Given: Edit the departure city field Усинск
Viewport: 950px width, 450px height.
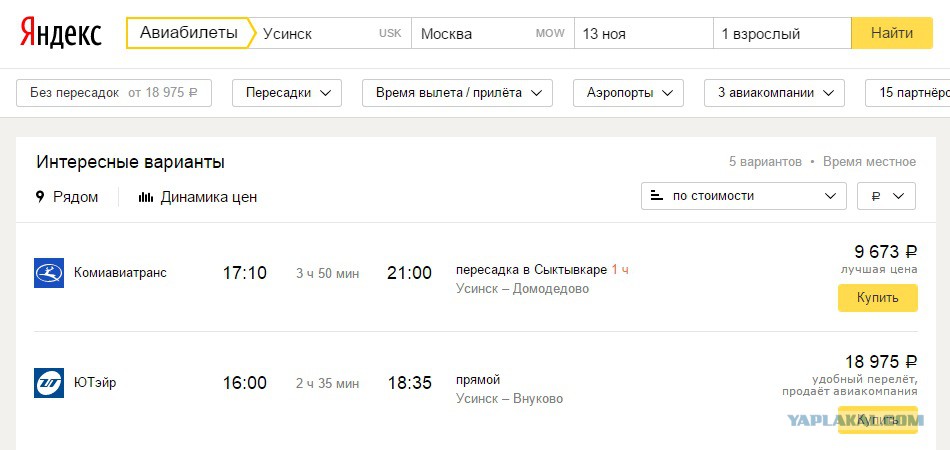Looking at the screenshot, I should (332, 33).
